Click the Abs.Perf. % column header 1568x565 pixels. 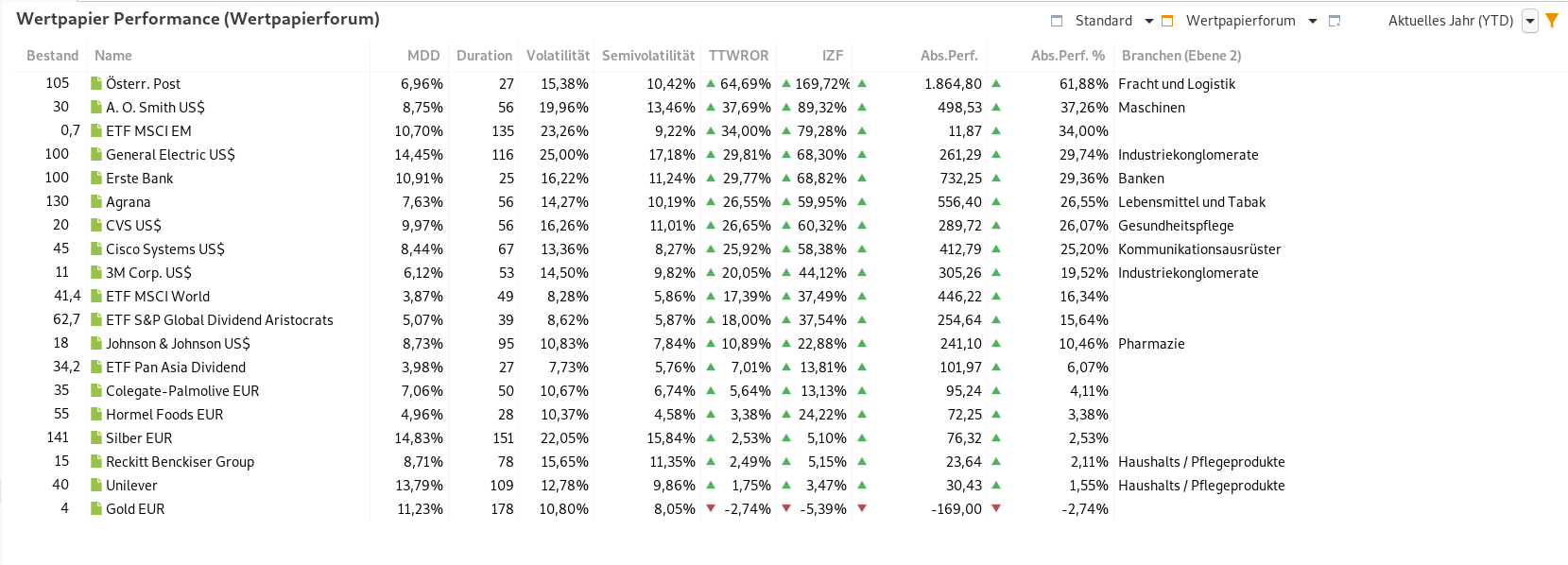click(1068, 56)
